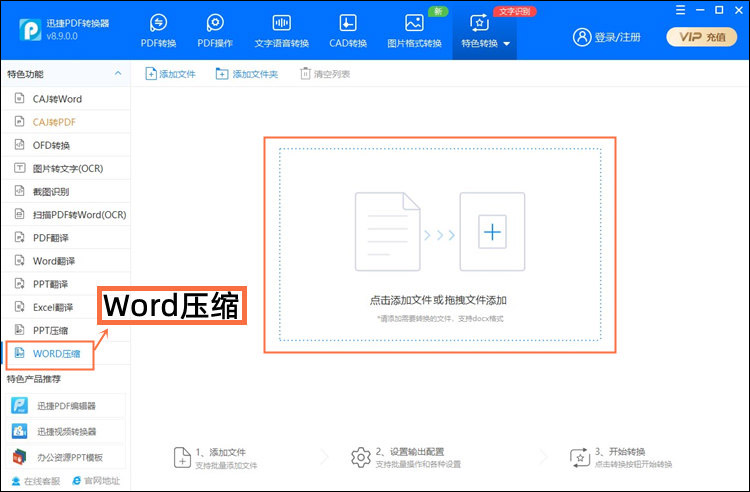
Task: Select 图片格式转换 icon
Action: pos(414,22)
